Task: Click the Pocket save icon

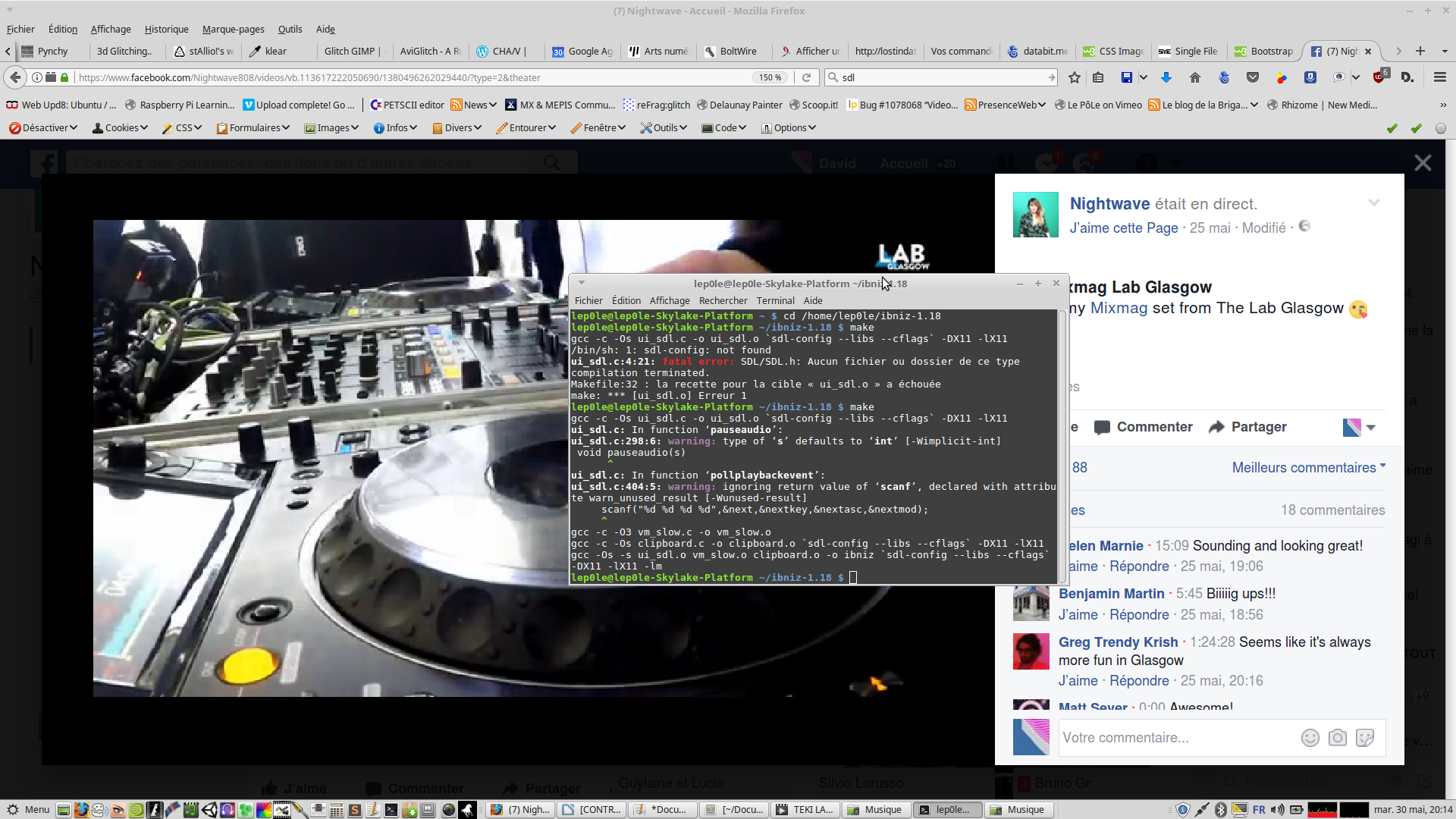Action: (1253, 77)
